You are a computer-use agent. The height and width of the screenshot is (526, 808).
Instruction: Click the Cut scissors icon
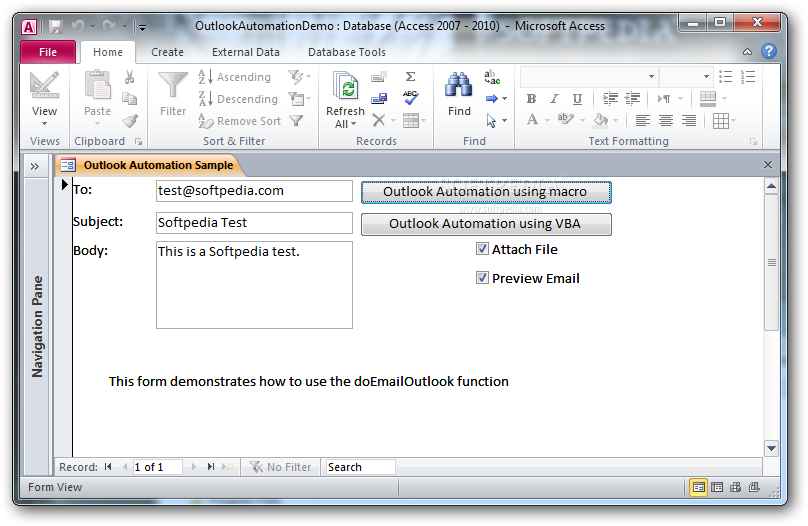(x=129, y=77)
